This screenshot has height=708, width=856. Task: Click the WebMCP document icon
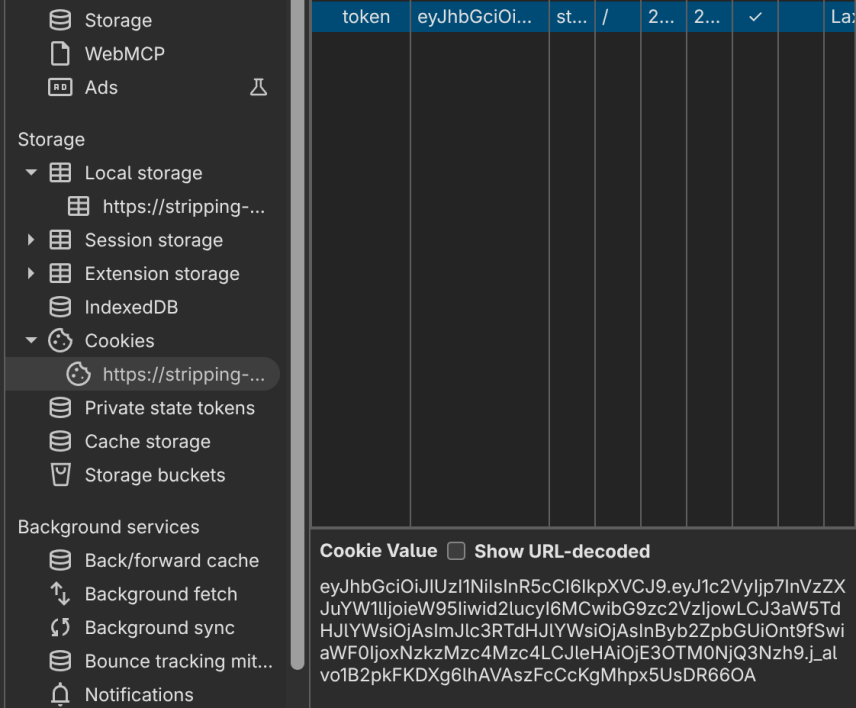point(60,53)
